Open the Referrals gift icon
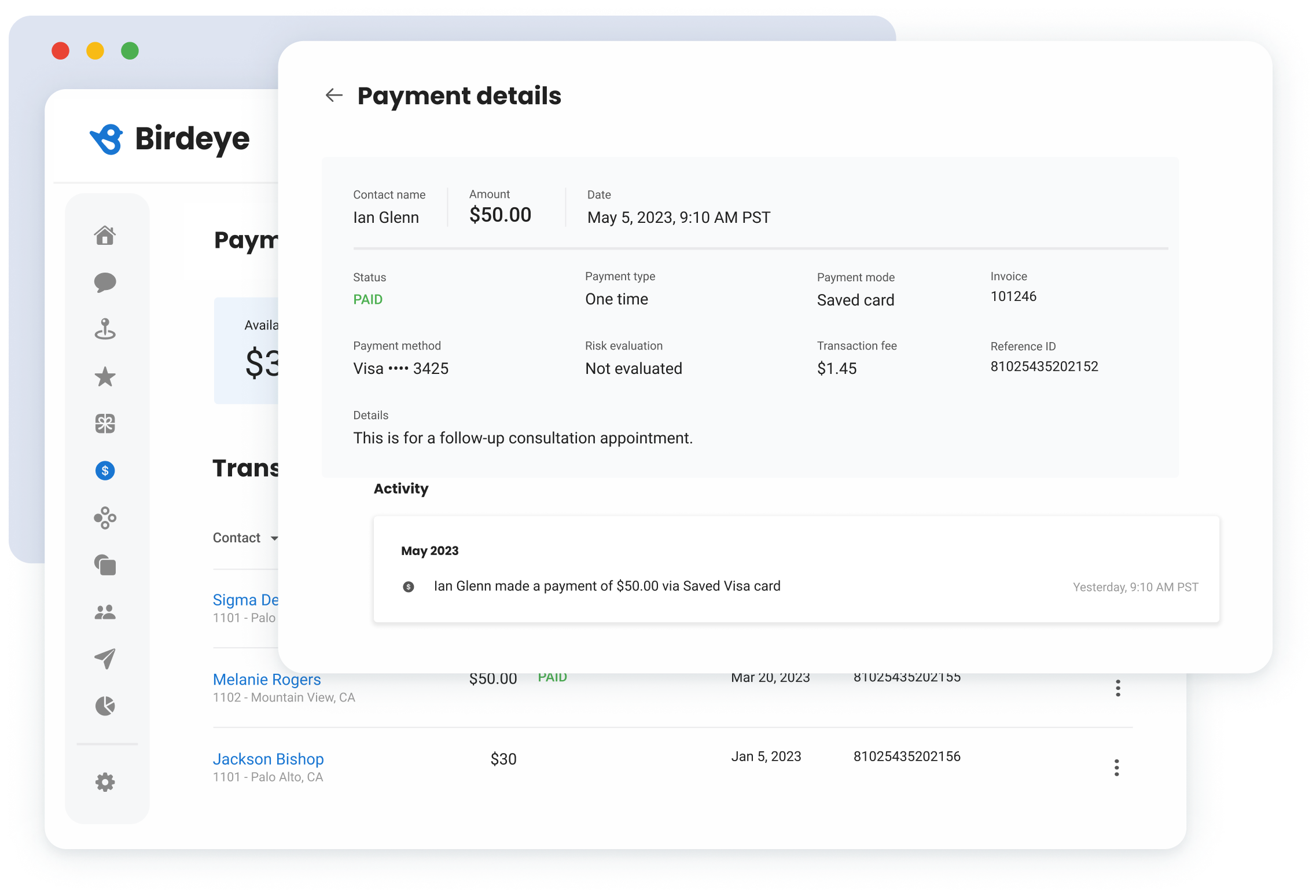The width and height of the screenshot is (1316, 896). pos(105,424)
